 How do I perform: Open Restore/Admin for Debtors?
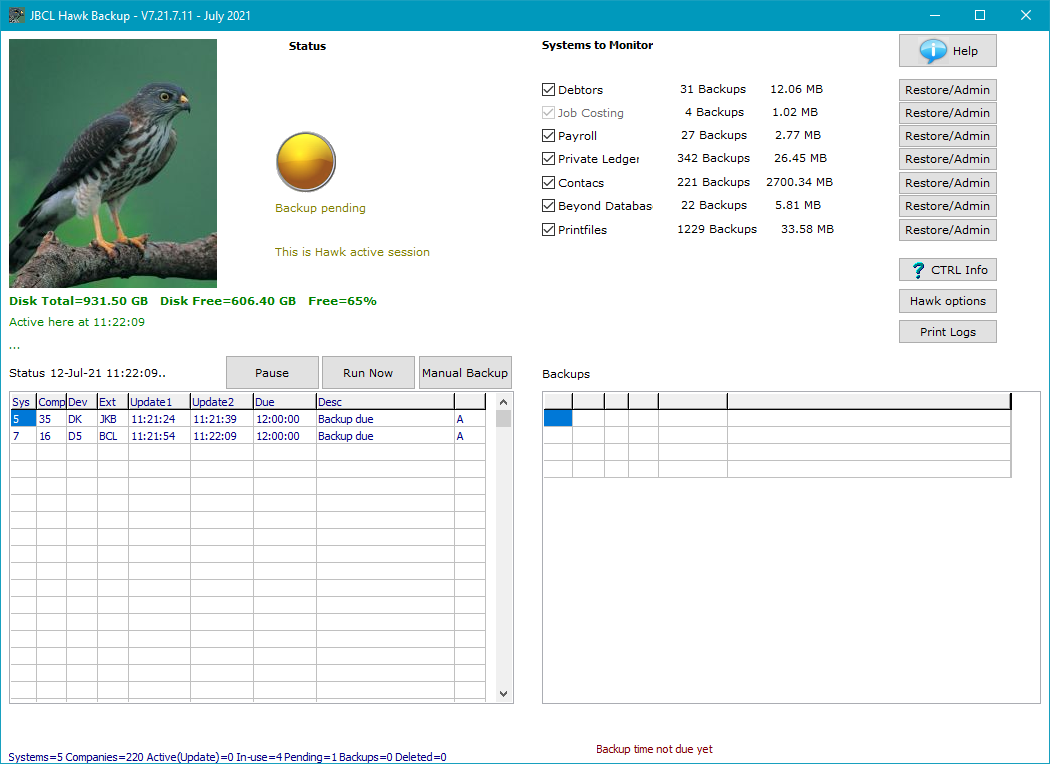coord(947,90)
